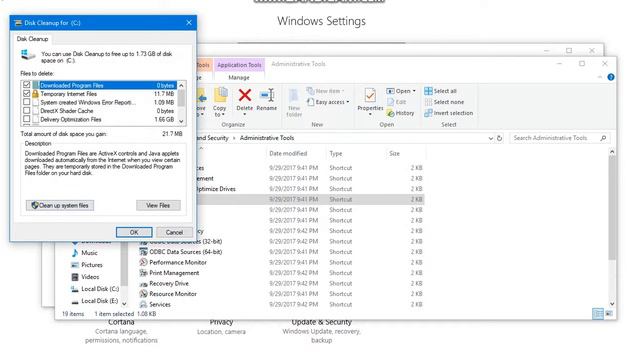Click the Pictures folder icon in sidebar
Viewport: 640px width, 360px height.
(75, 265)
